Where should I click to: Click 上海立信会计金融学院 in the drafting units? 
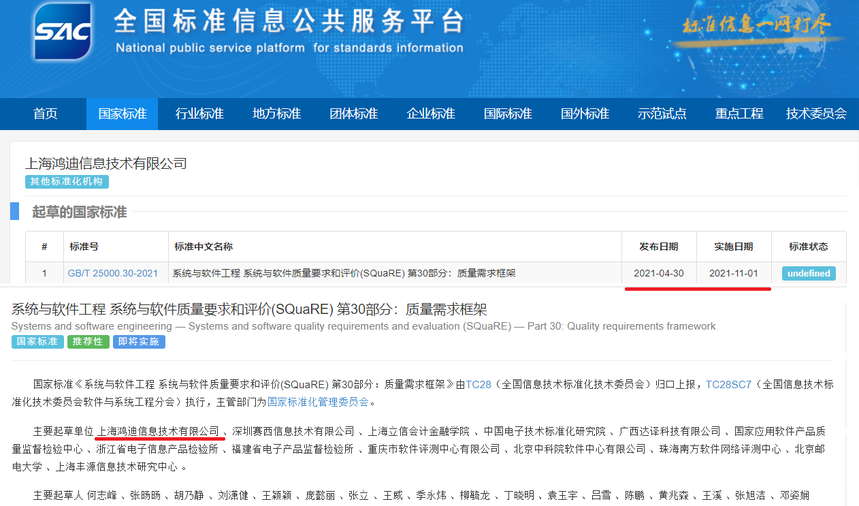click(x=419, y=432)
